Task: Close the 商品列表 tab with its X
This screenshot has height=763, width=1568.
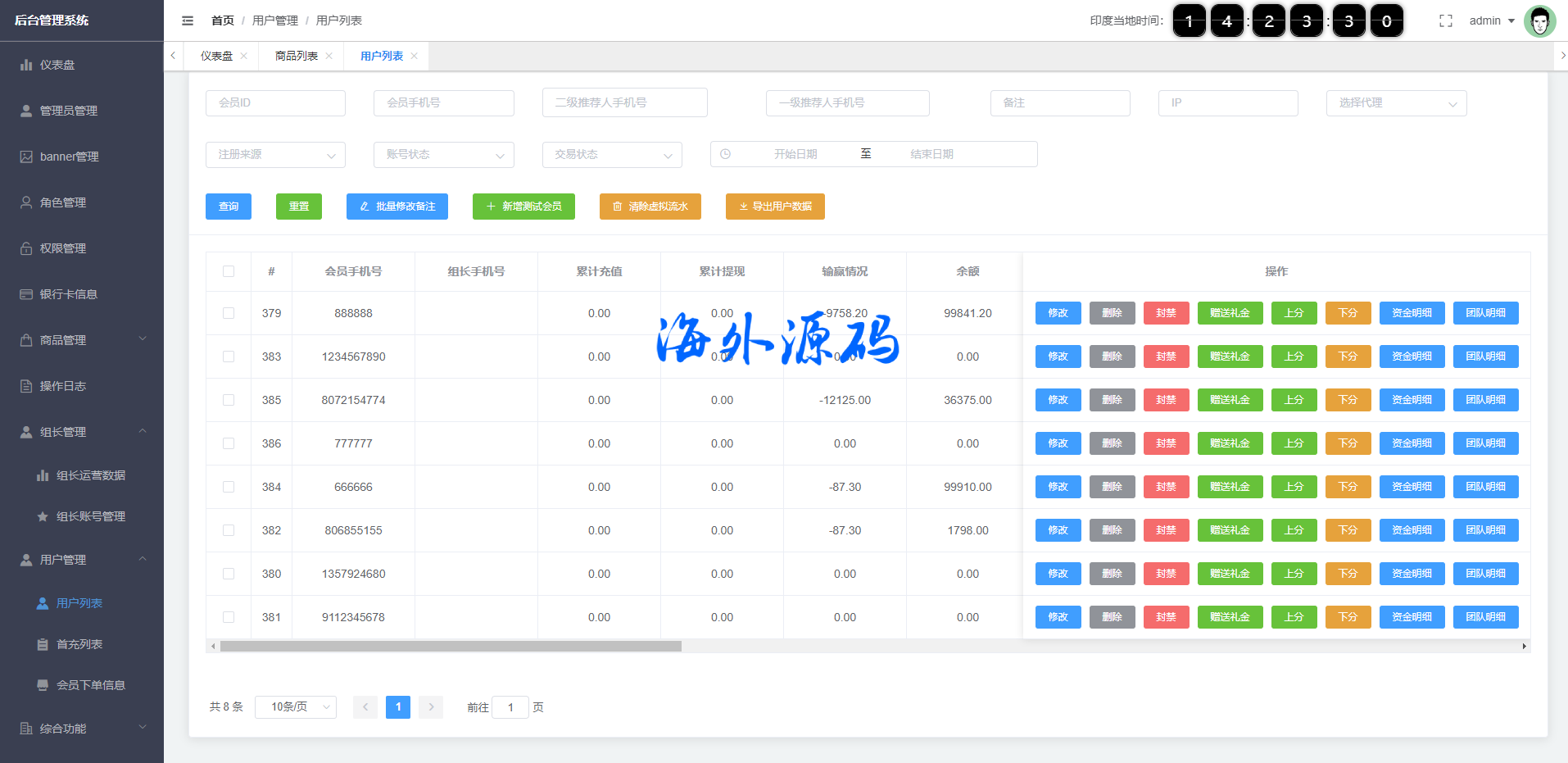Action: click(x=329, y=56)
